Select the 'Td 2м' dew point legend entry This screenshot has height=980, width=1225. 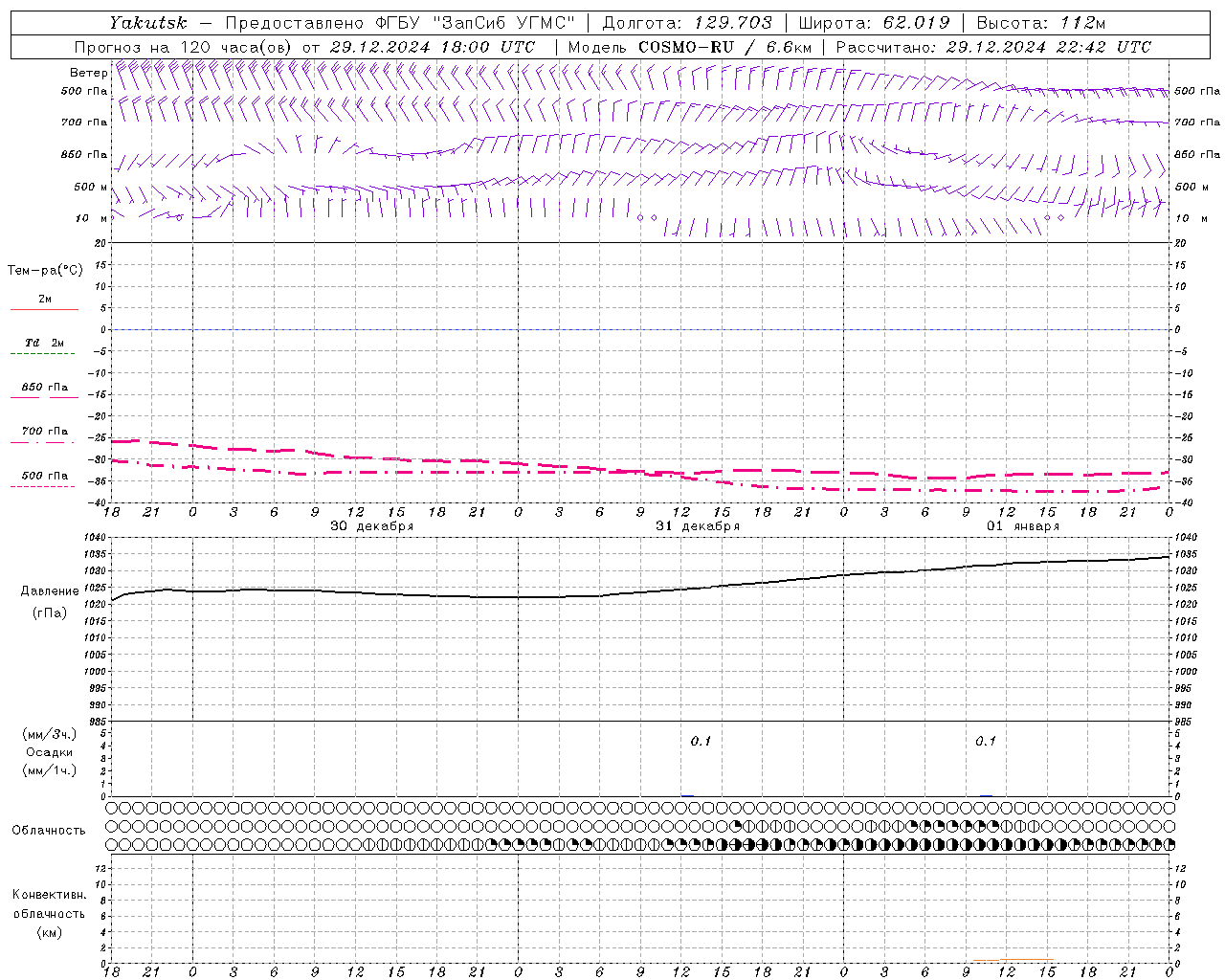[45, 343]
